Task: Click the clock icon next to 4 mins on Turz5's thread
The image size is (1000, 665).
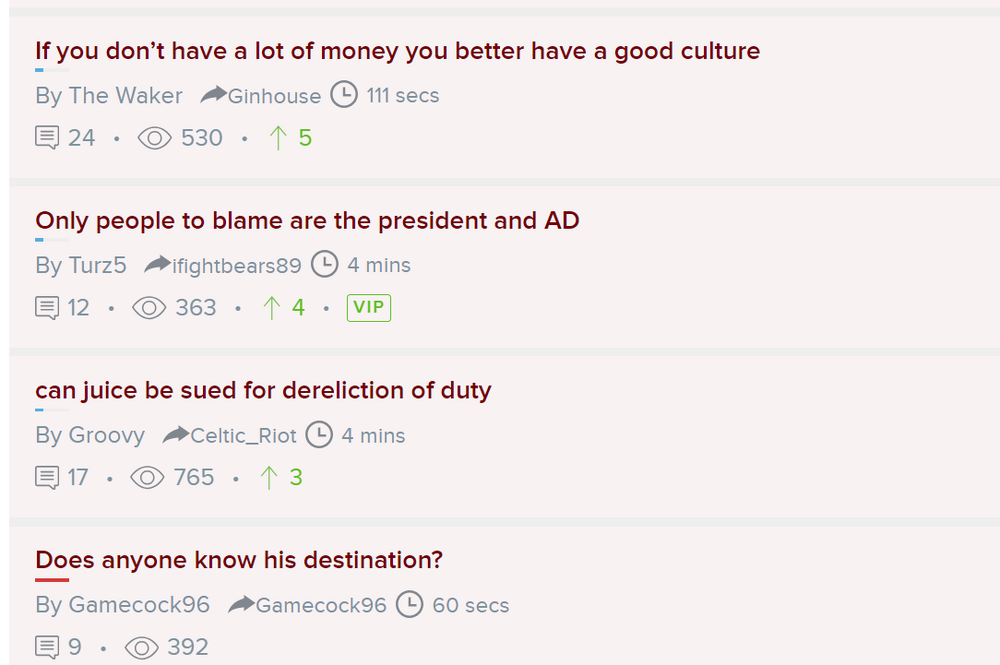Action: 325,265
